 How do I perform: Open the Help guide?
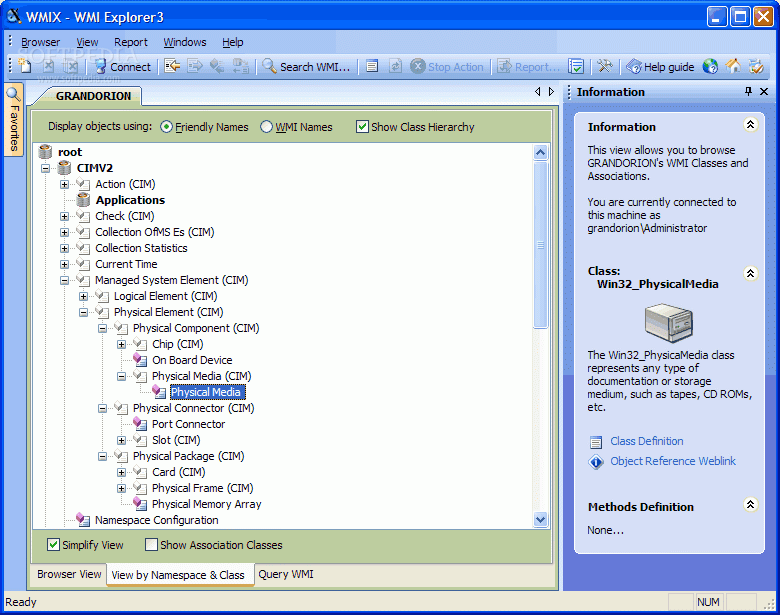[x=660, y=67]
